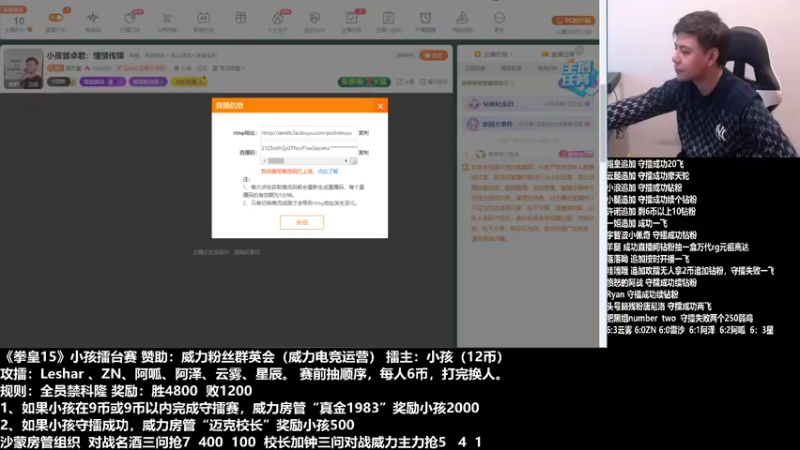Click the level 10 indicator at top left
The height and width of the screenshot is (450, 800).
[19, 21]
